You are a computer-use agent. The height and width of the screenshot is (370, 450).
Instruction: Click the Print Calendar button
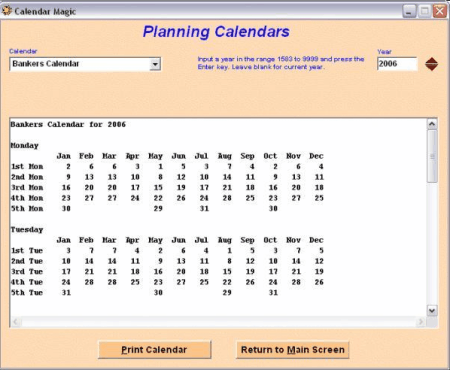pos(154,350)
